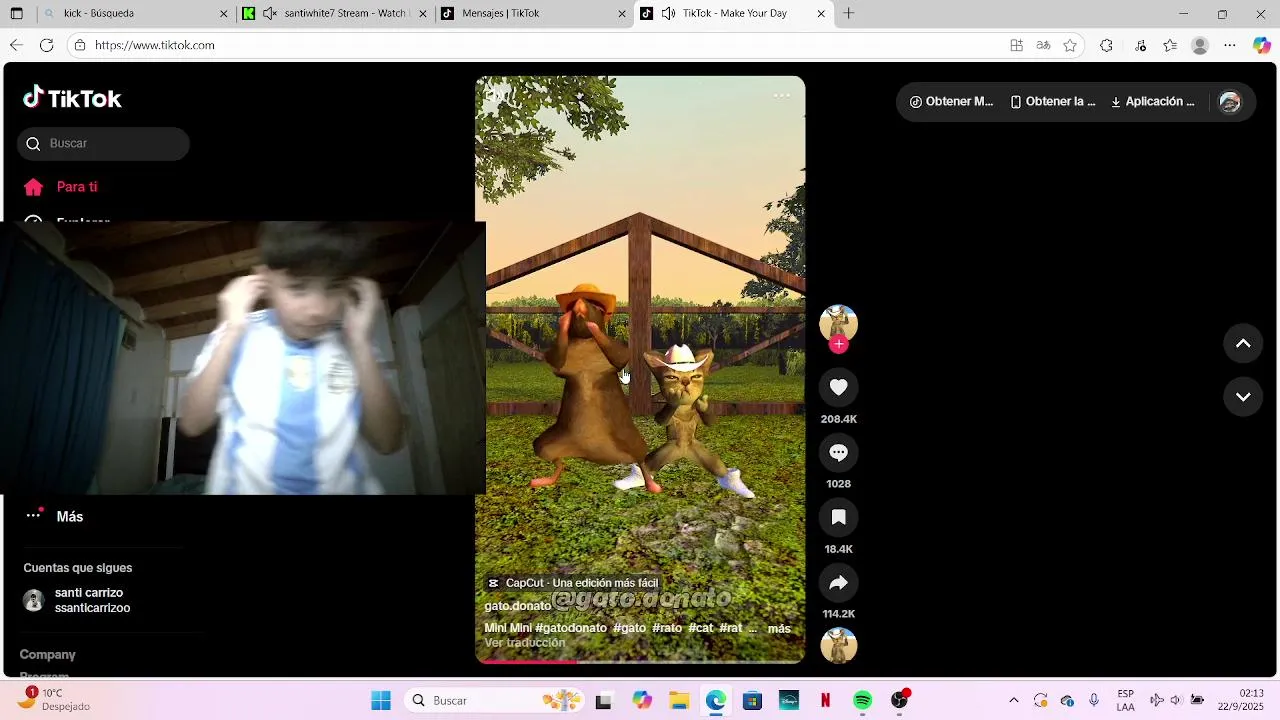The image size is (1280, 720).
Task: Open OBS Studio from taskbar
Action: 899,701
